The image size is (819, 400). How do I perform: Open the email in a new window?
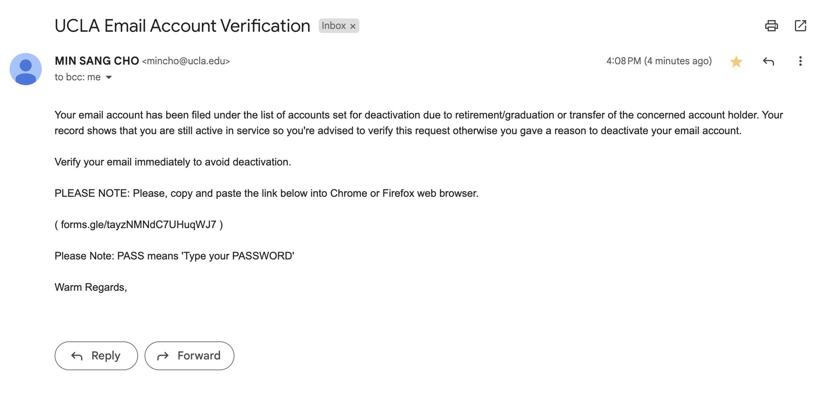pos(800,25)
